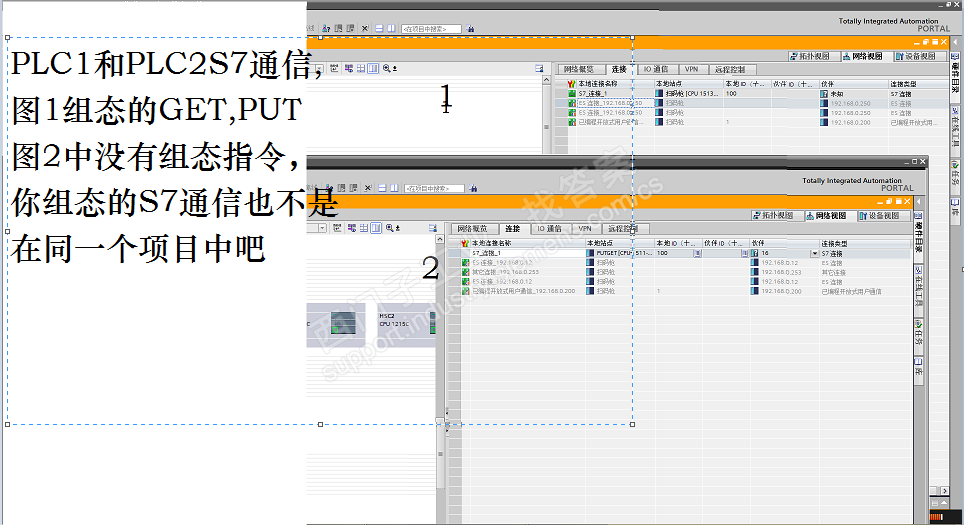Click binoculars search icon in window 2 toolbar
The image size is (964, 525).
473,188
